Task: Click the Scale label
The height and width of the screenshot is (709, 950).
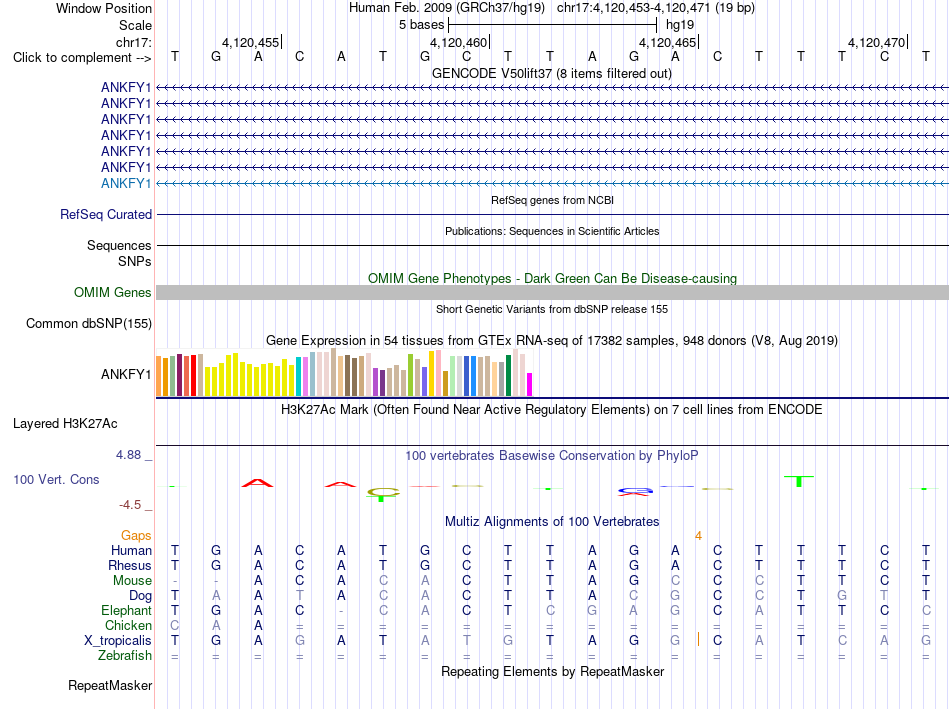Action: tap(135, 25)
